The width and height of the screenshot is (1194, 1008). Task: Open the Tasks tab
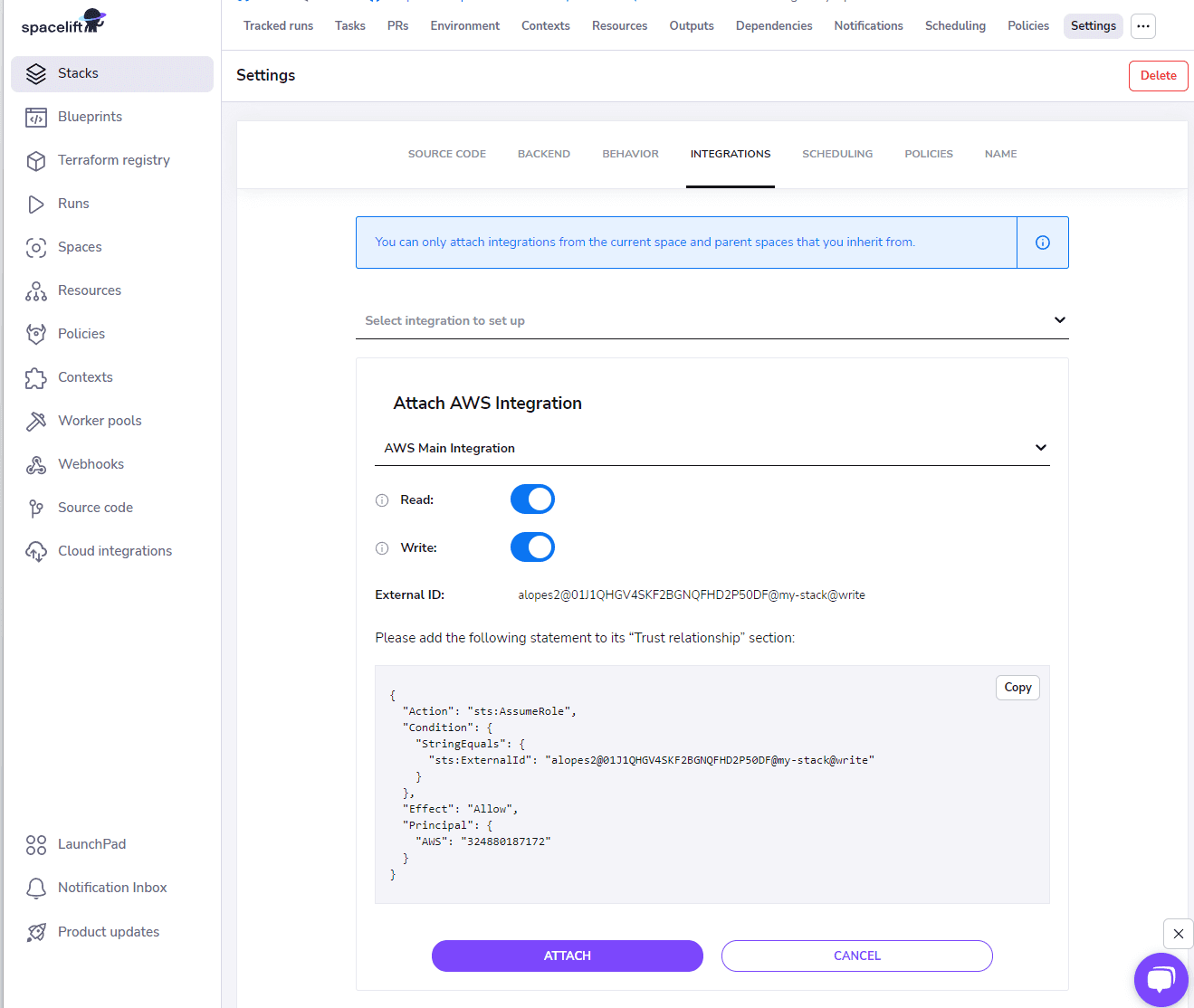(350, 26)
